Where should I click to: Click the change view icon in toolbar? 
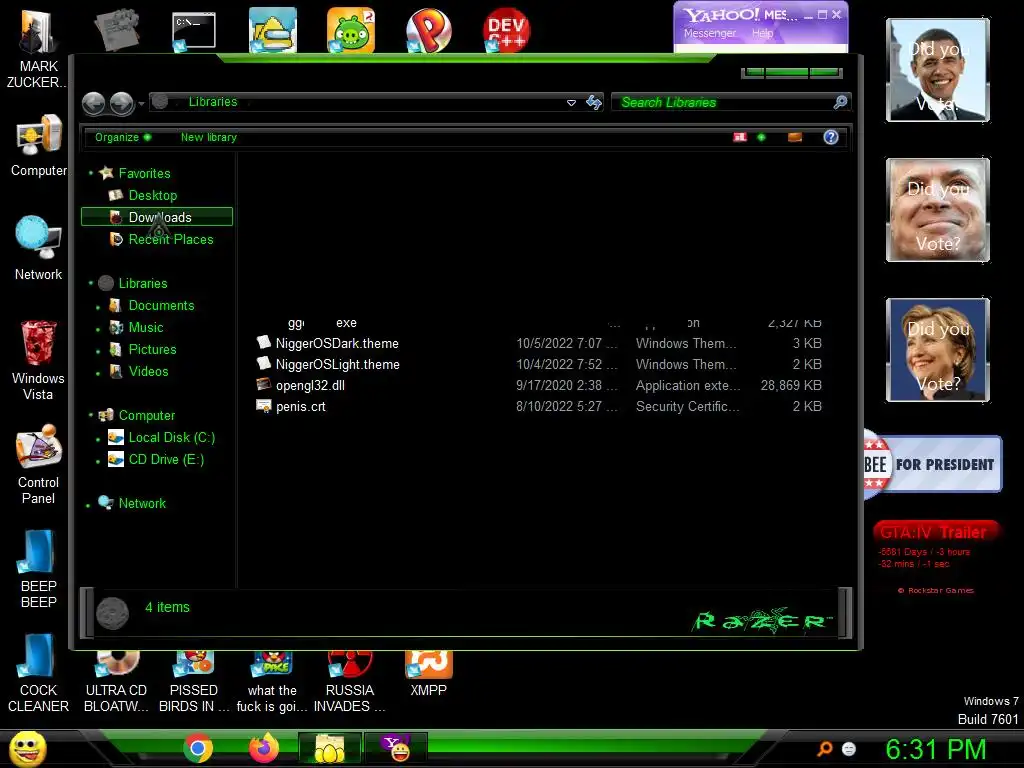coord(739,137)
